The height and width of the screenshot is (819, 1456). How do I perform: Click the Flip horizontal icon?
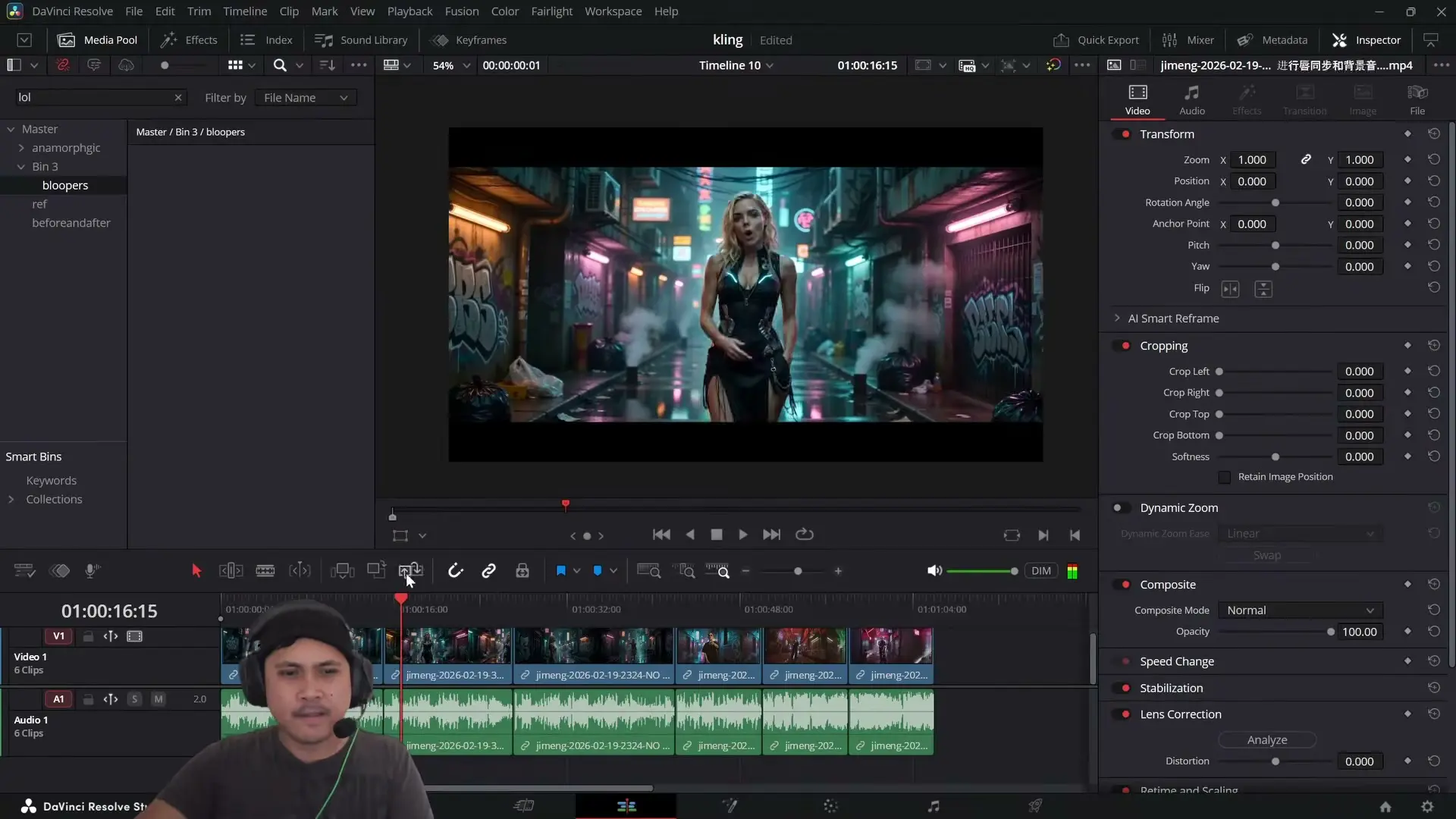[1230, 289]
